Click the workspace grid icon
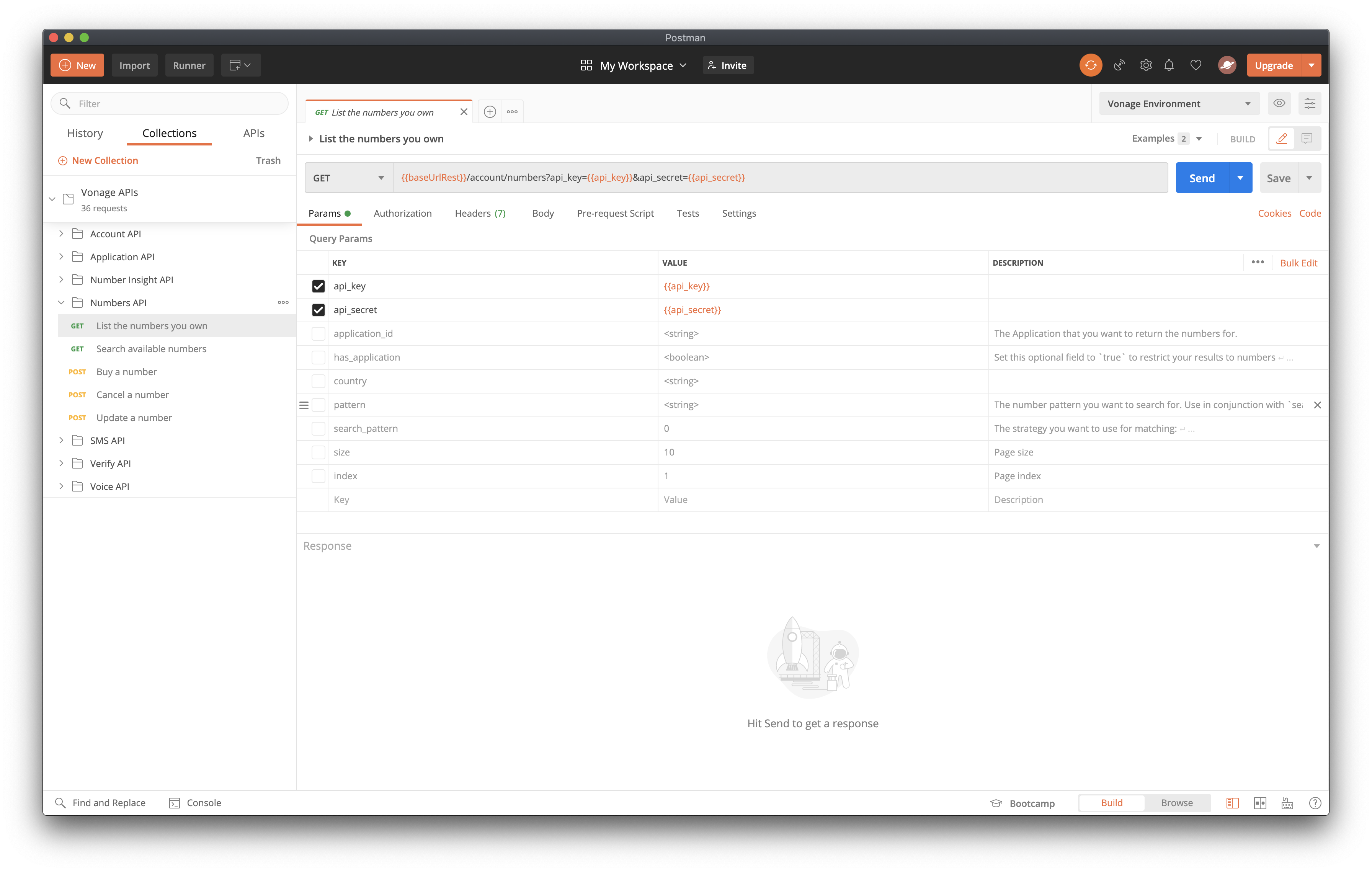Screen dimensions: 1372x872 (586, 65)
